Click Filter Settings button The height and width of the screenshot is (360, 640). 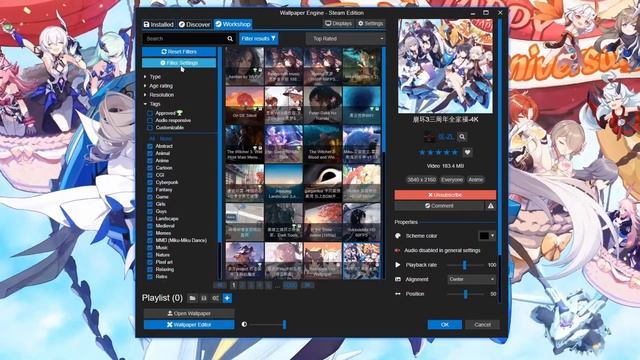[x=179, y=63]
